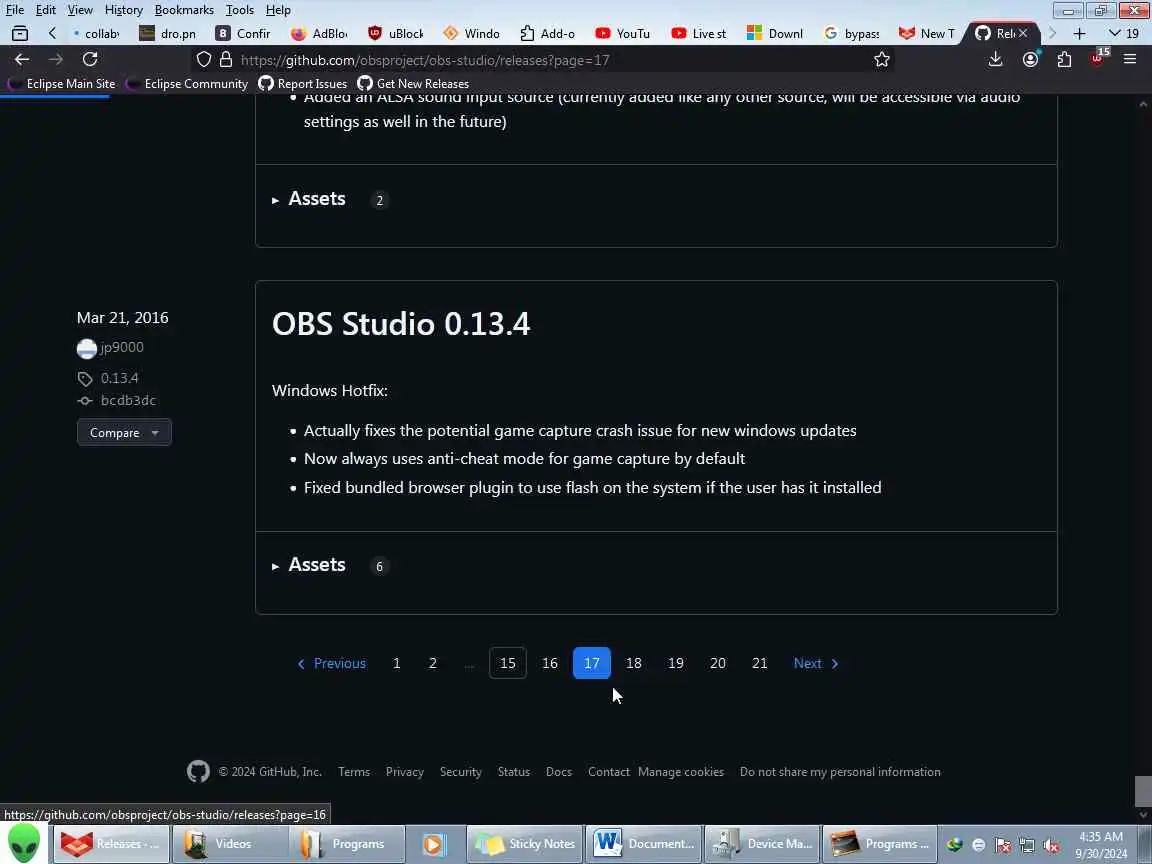Close the GitHub Releases tab
The width and height of the screenshot is (1152, 864).
(x=1023, y=33)
